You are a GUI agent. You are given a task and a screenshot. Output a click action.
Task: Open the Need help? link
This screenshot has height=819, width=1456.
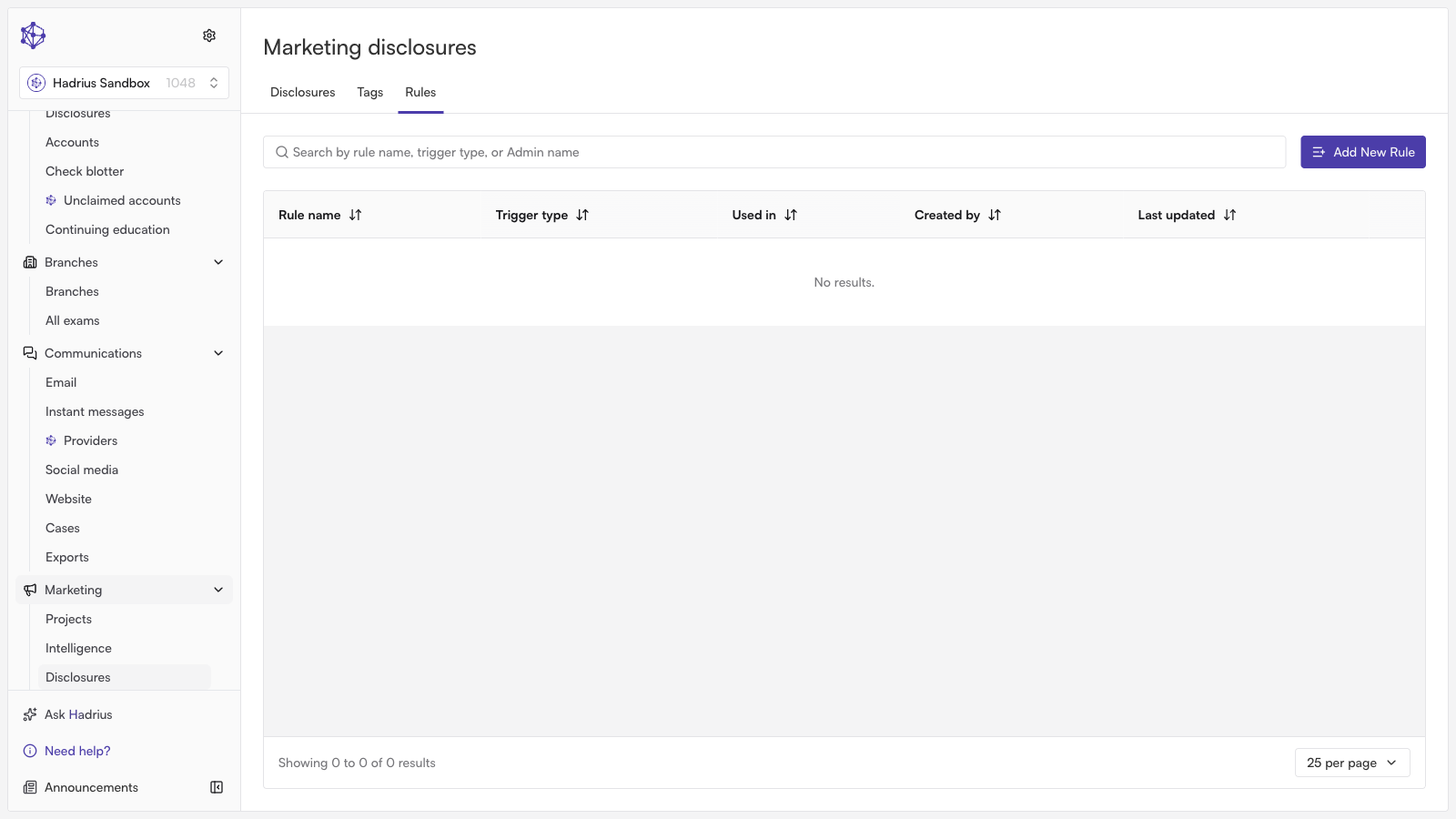77,751
